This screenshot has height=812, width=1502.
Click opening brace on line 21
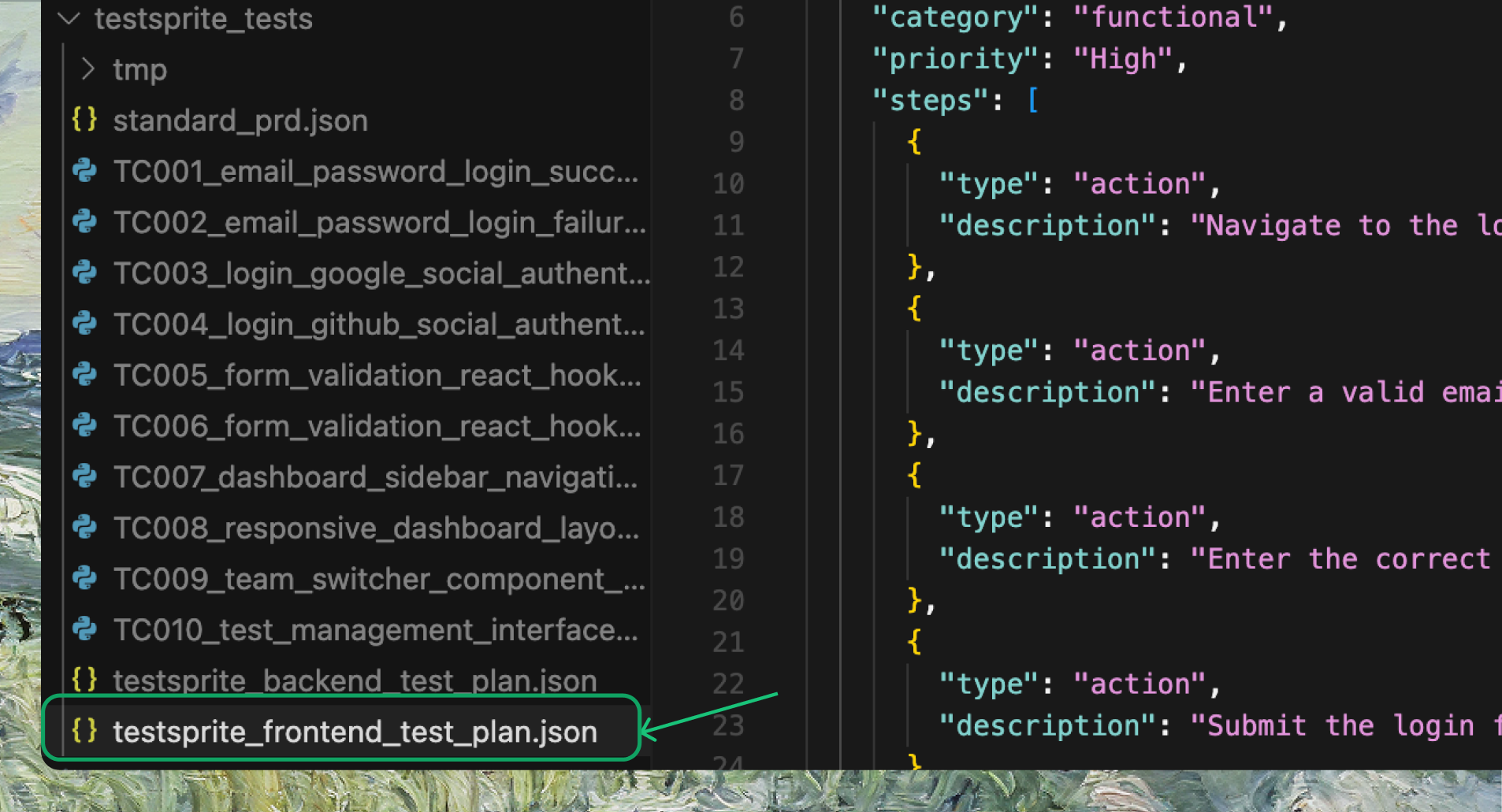[x=914, y=643]
